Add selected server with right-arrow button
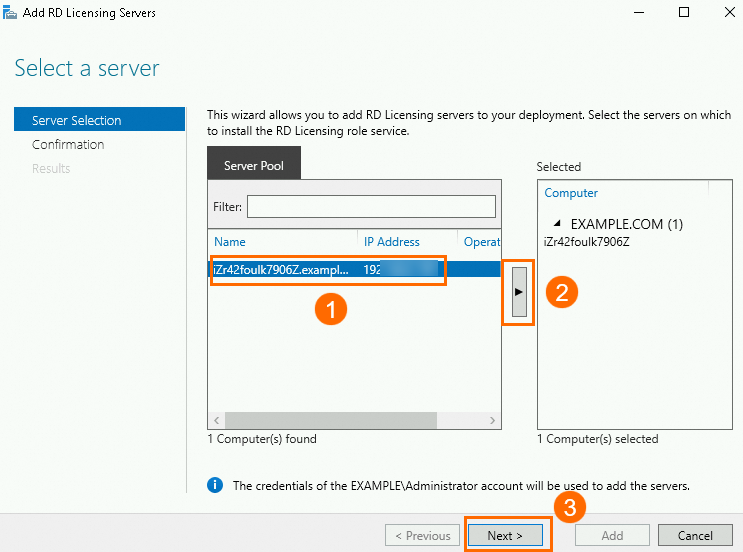743x552 pixels. point(519,292)
